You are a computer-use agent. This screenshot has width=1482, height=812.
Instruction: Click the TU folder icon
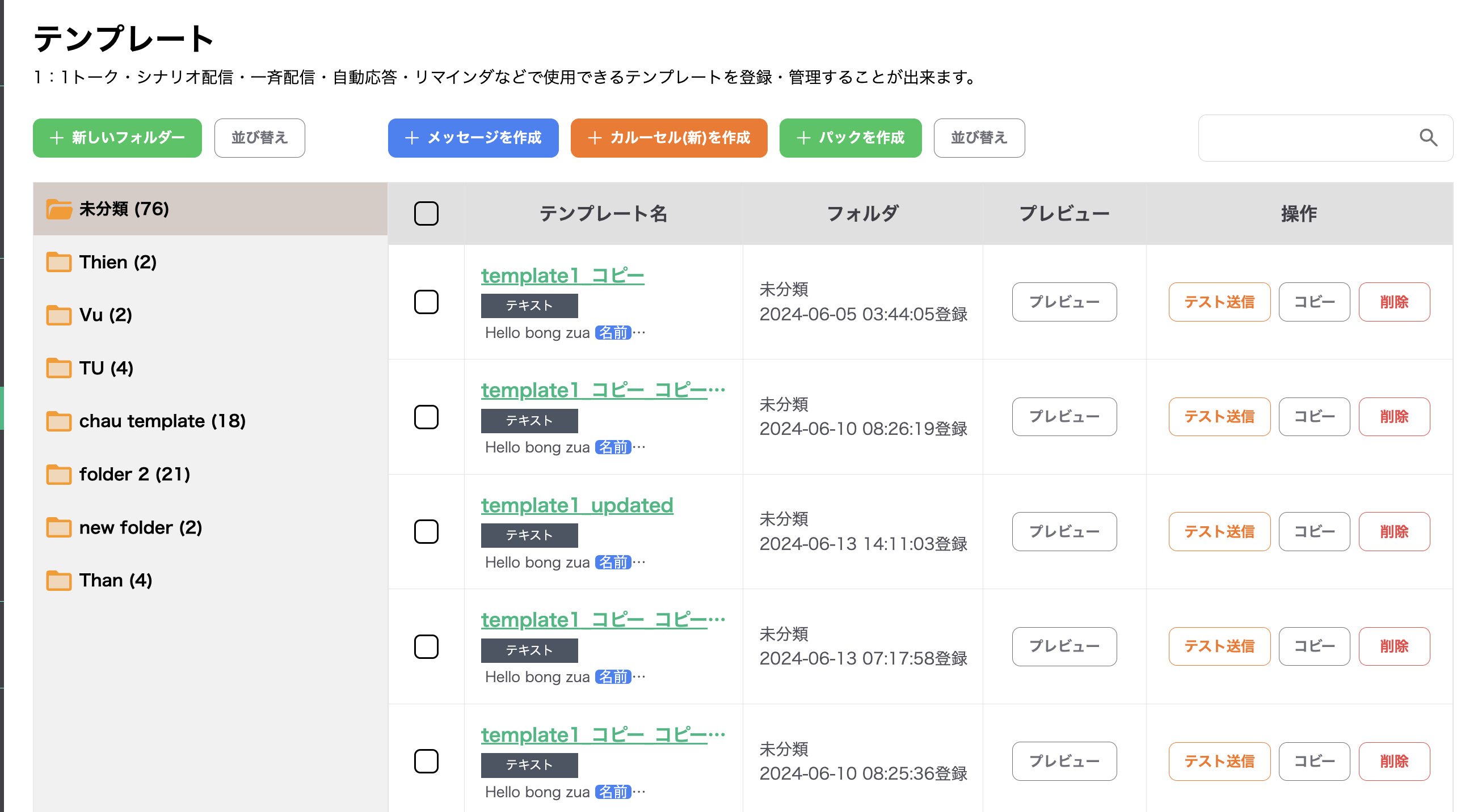pos(58,368)
